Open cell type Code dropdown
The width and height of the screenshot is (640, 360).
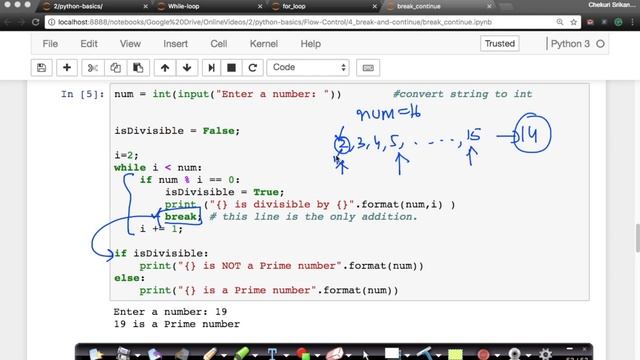(x=308, y=67)
